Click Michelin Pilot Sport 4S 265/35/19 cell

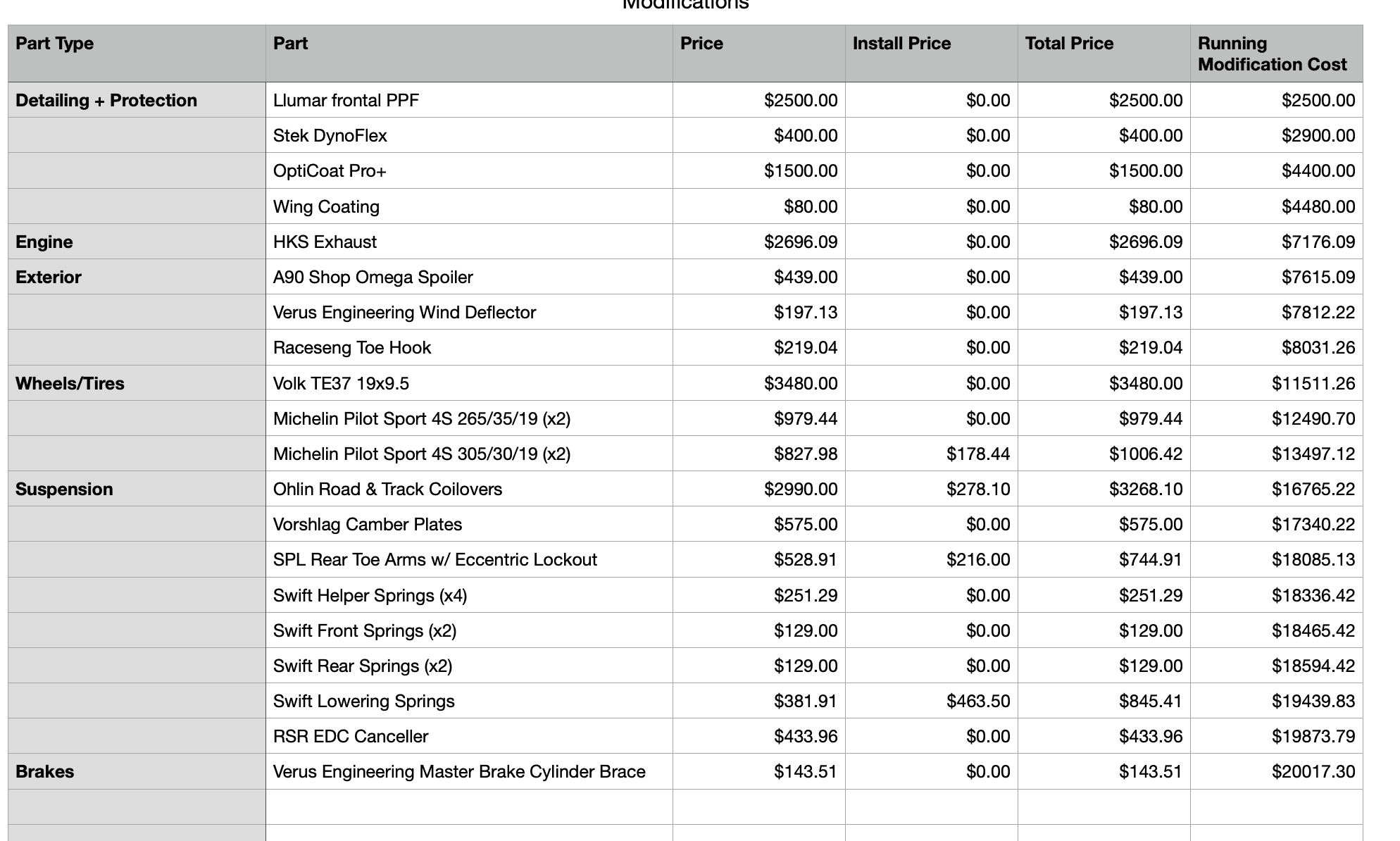(x=469, y=418)
